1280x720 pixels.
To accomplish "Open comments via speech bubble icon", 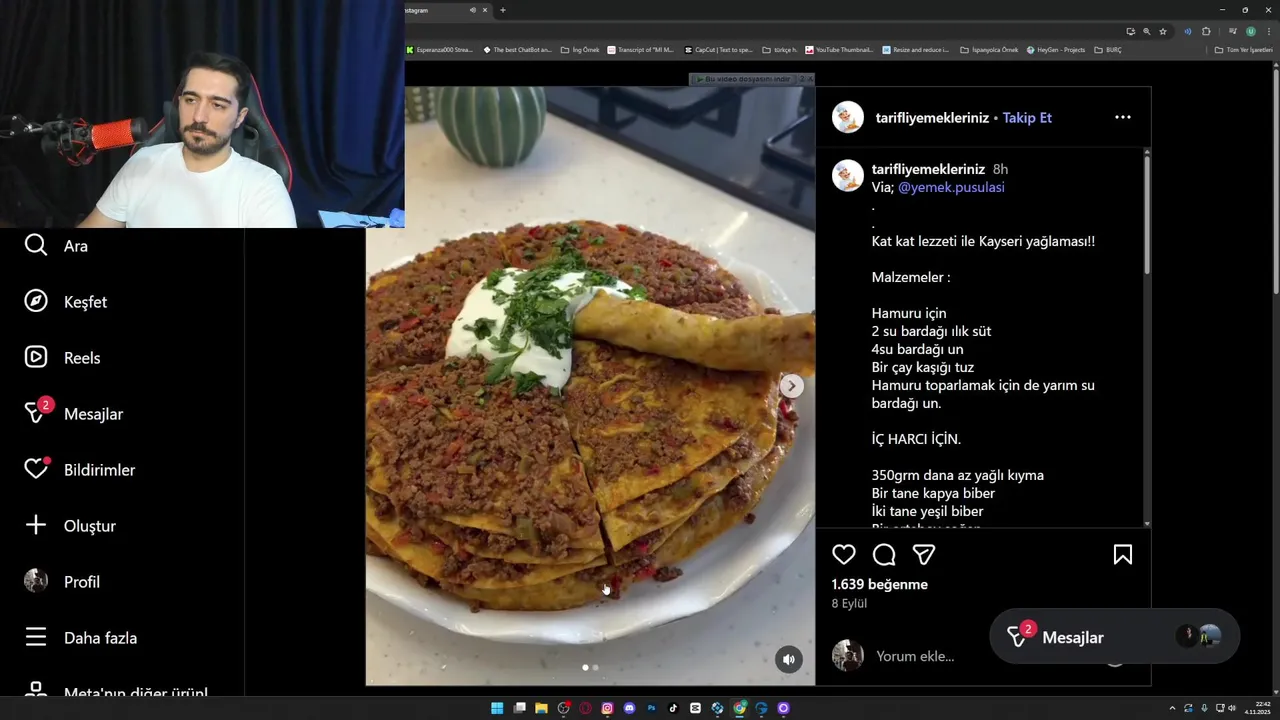I will [884, 555].
